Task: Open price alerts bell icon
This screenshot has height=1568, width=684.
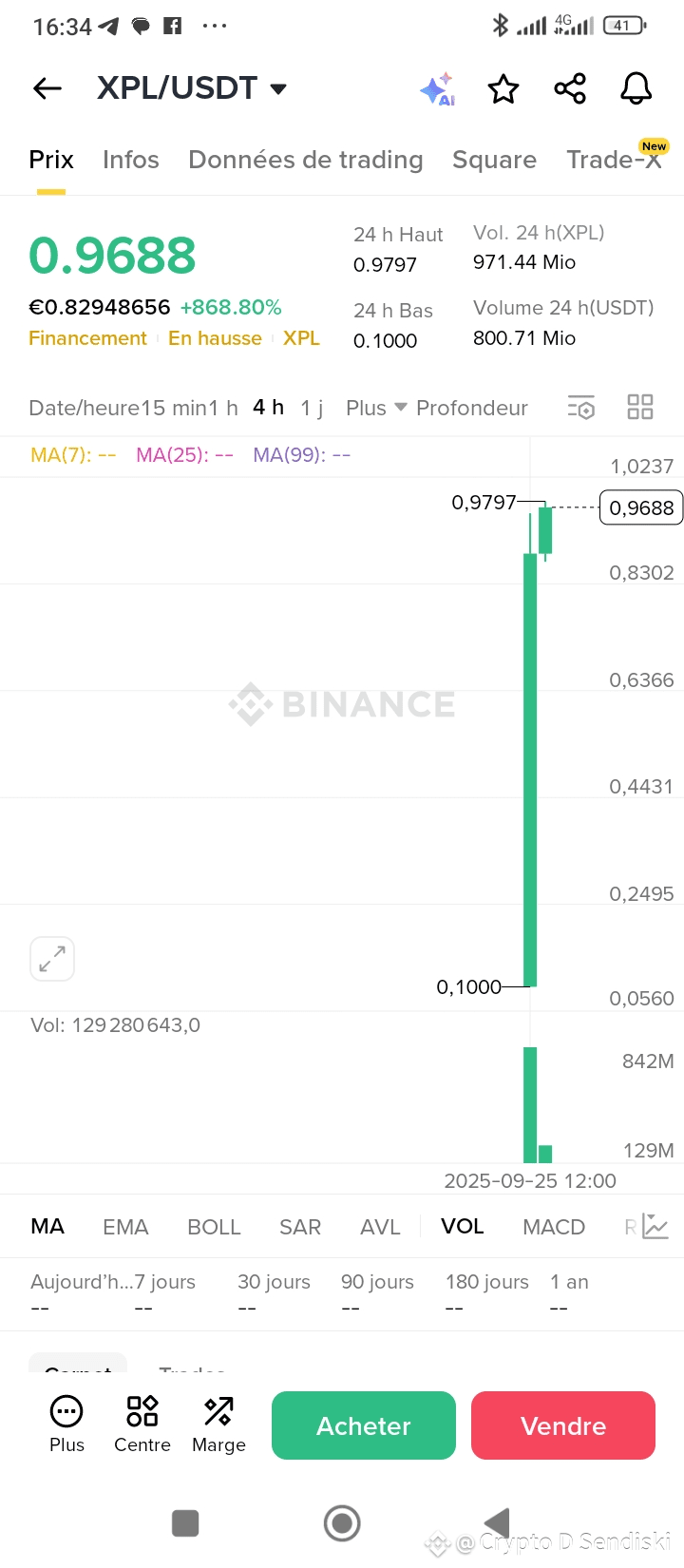Action: pos(636,89)
